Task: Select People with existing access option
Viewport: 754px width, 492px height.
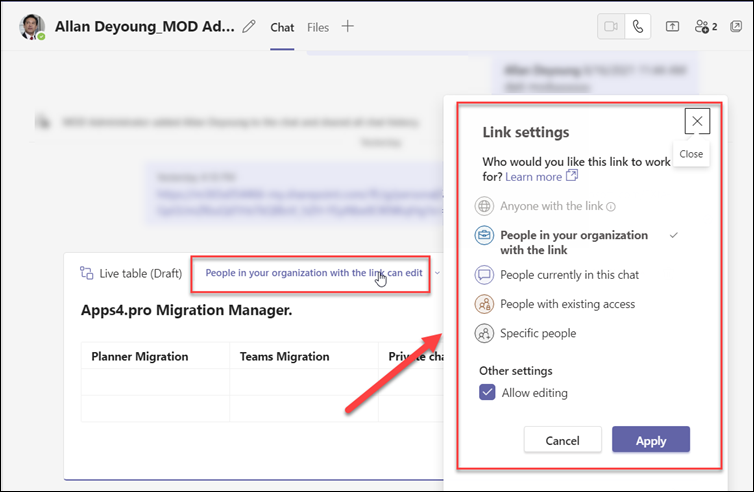Action: pos(567,304)
